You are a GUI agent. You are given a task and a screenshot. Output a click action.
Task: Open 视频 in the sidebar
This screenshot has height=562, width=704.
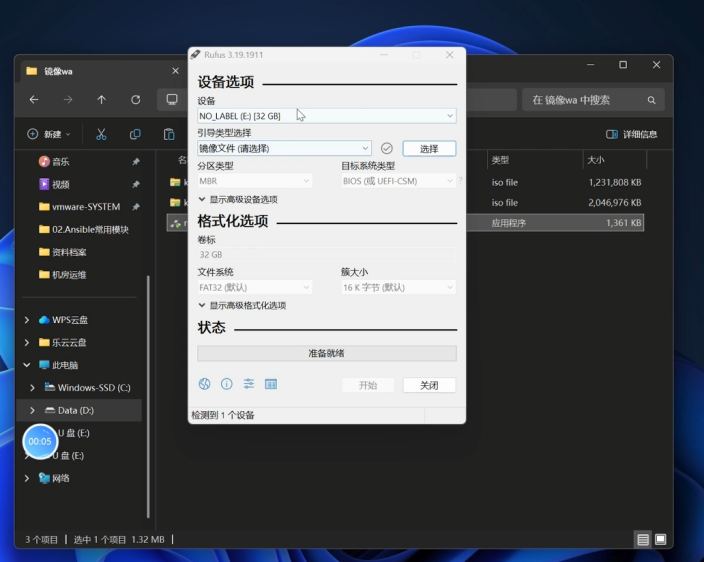click(61, 184)
